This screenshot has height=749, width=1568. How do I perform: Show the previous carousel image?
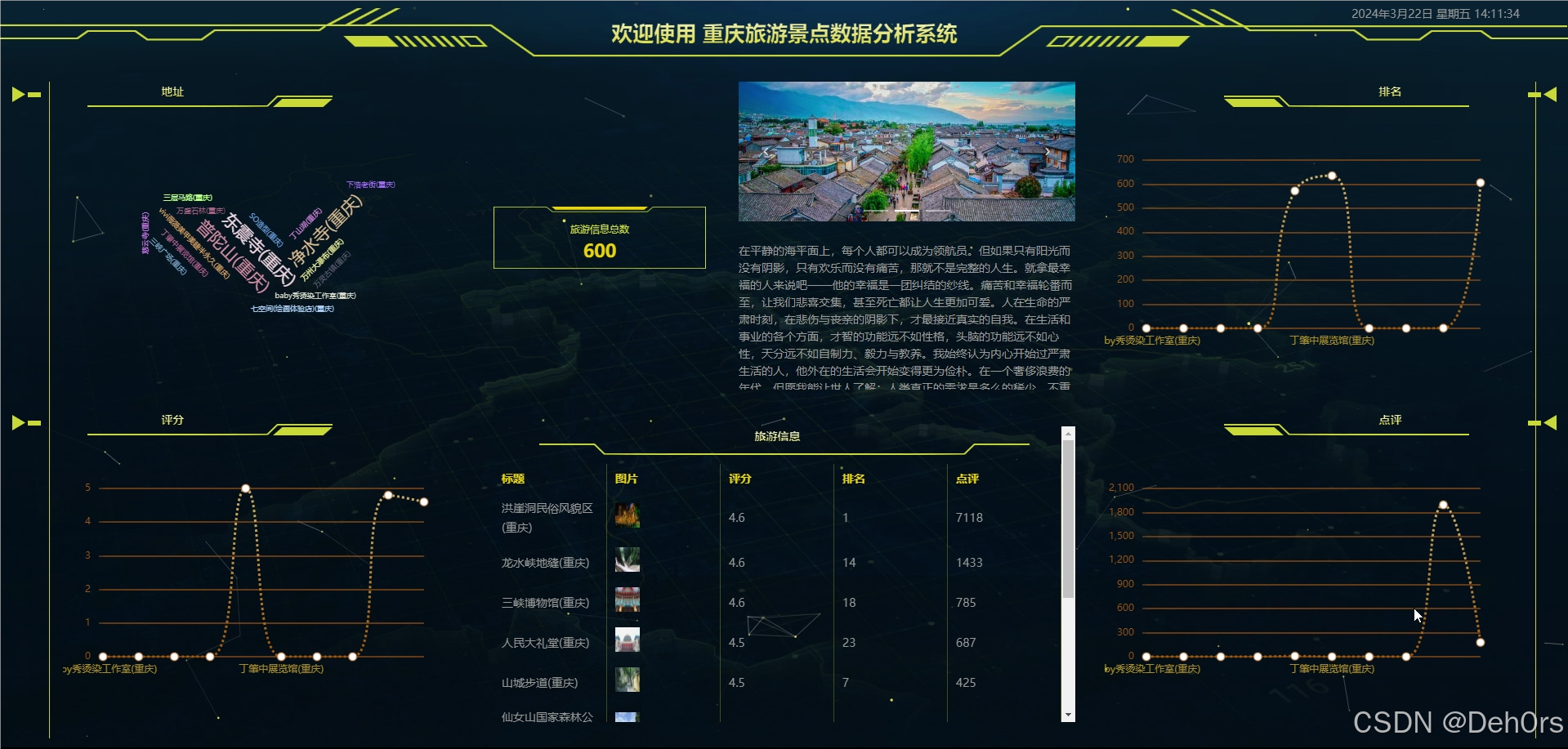(x=766, y=151)
